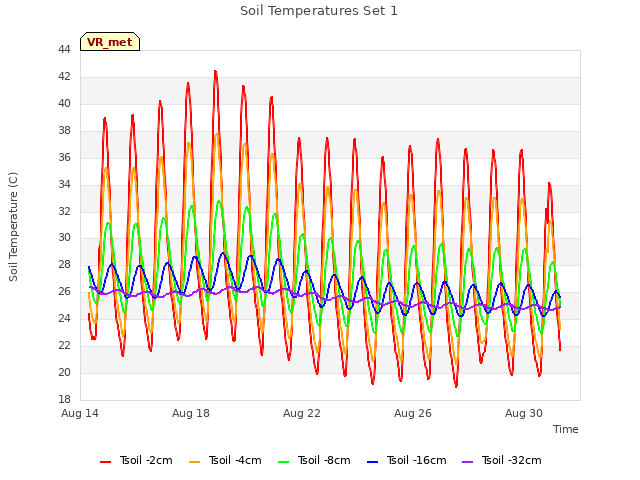Click the purple Tsoil -32cm legend swatch
Image resolution: width=640 pixels, height=480 pixels.
[x=468, y=462]
